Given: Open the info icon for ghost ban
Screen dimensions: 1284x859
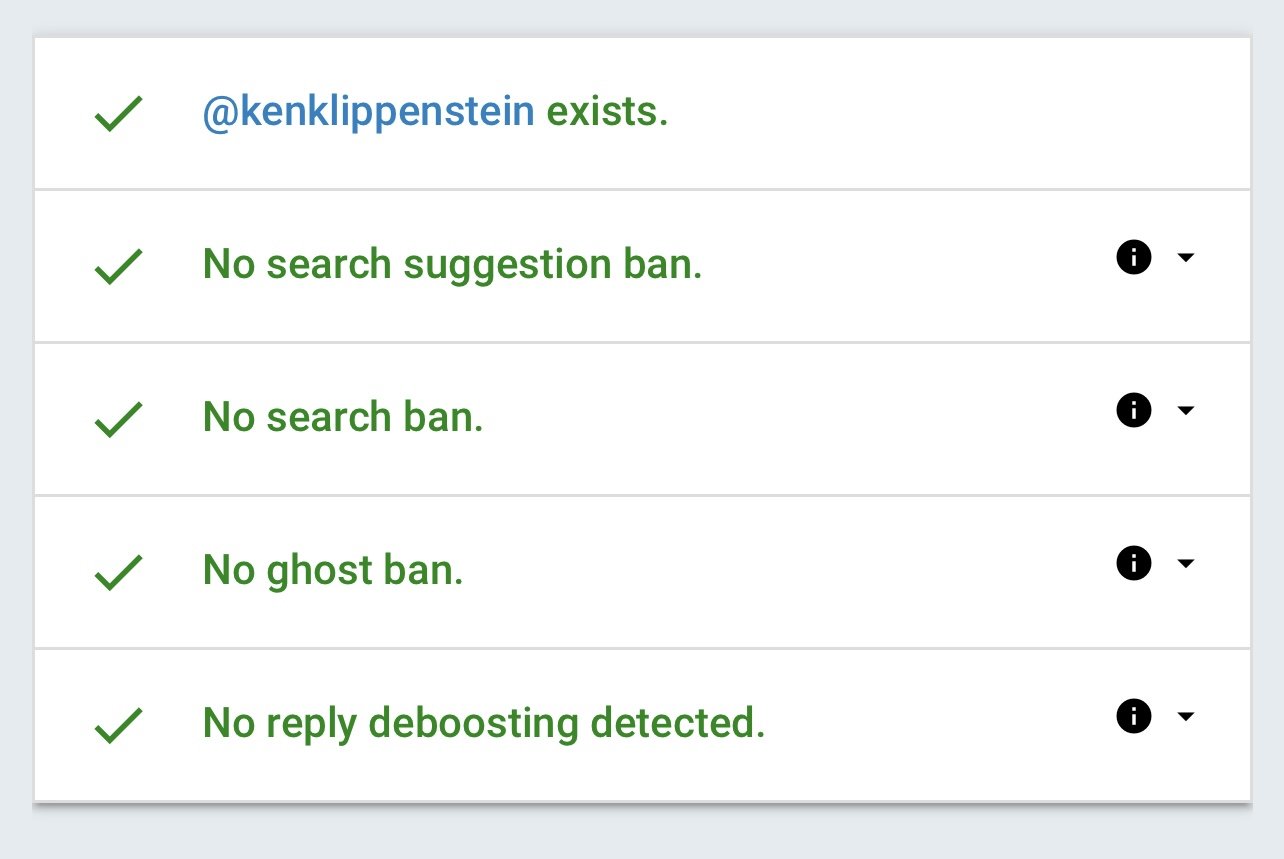Looking at the screenshot, I should tap(1133, 563).
